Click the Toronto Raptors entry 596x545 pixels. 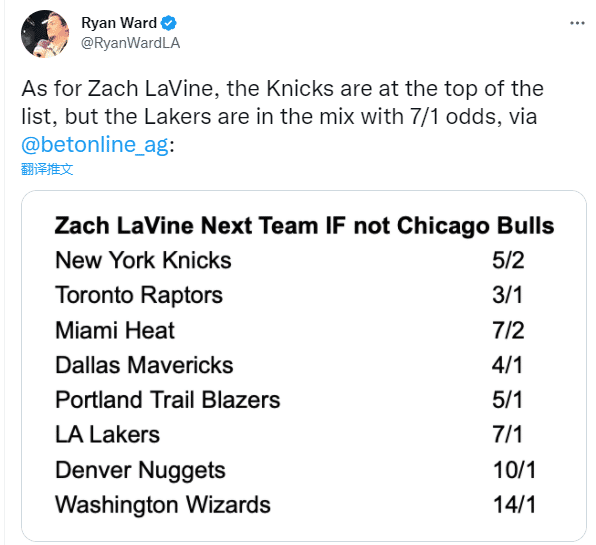point(139,295)
